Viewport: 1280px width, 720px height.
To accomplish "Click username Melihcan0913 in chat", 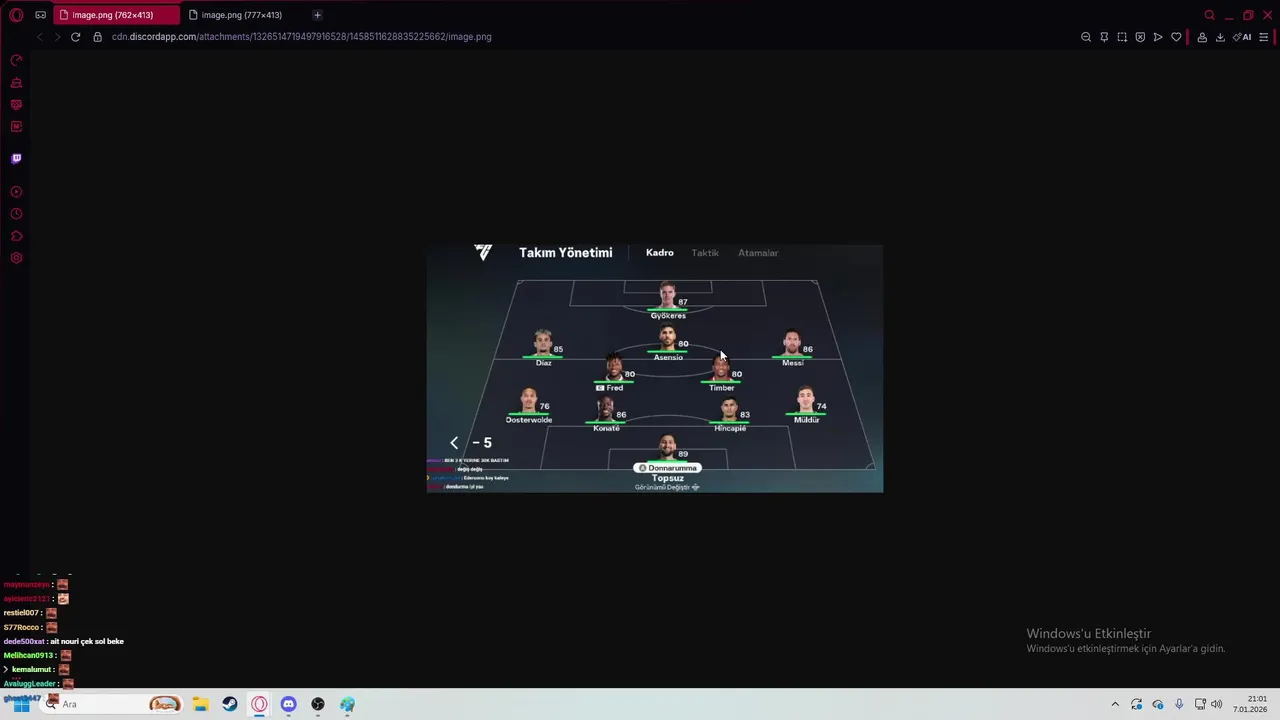I will coord(29,655).
